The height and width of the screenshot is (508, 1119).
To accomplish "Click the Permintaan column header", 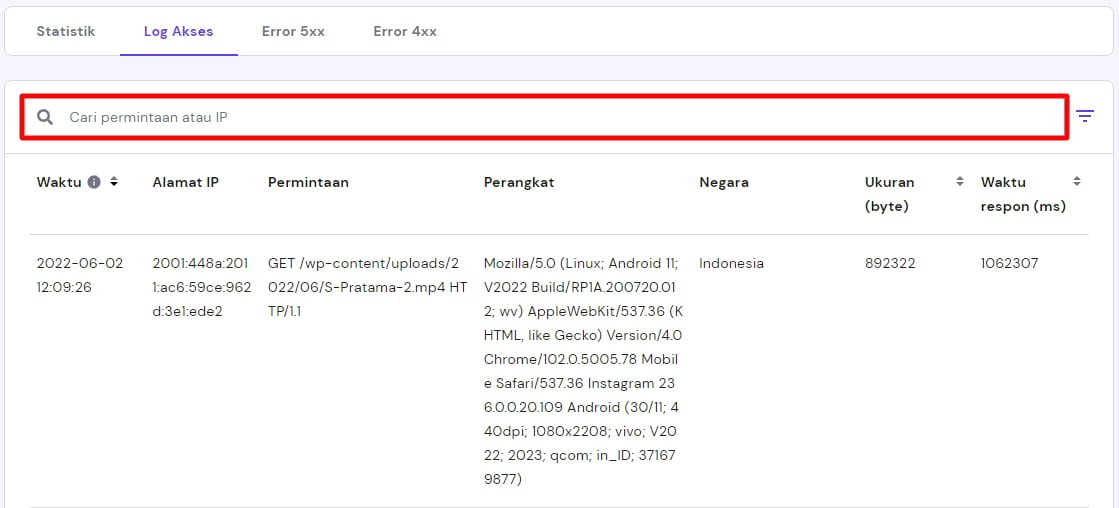I will (308, 182).
